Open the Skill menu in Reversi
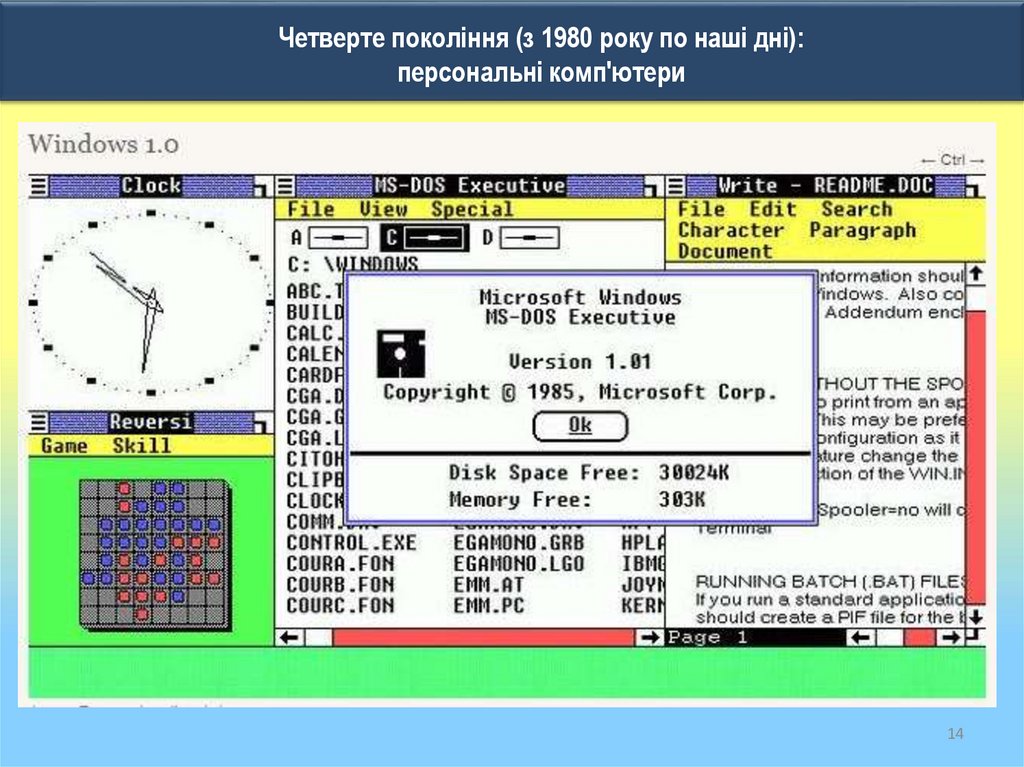Screen dimensions: 1024x767 (141, 446)
